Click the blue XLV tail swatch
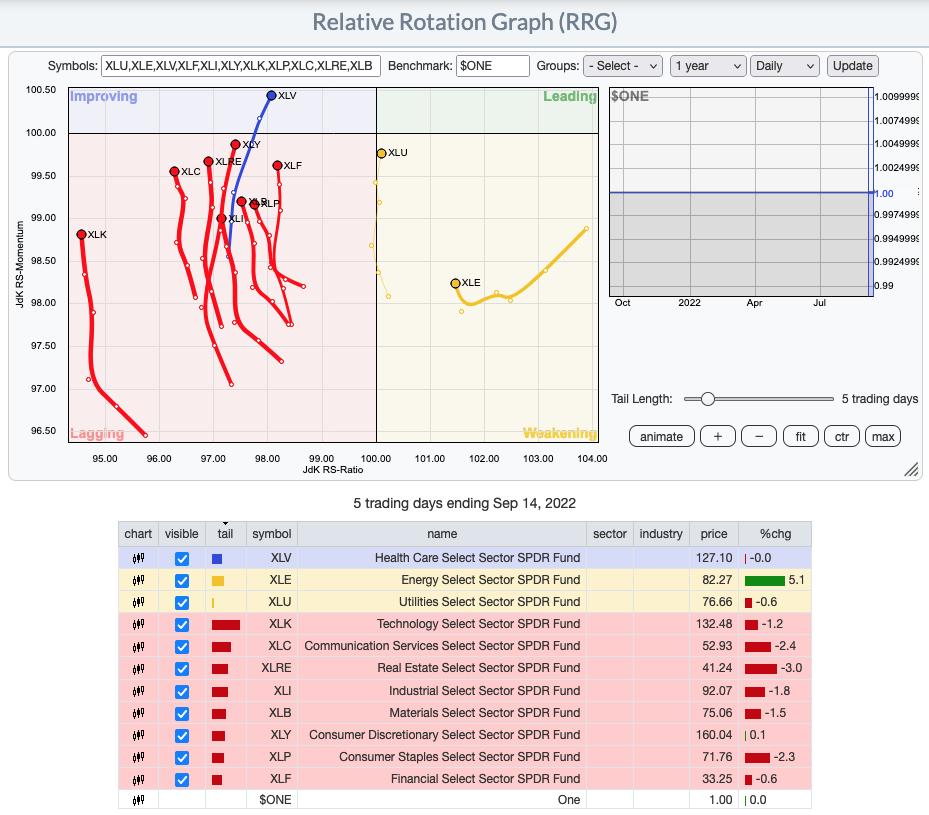Image resolution: width=929 pixels, height=815 pixels. pyautogui.click(x=217, y=559)
